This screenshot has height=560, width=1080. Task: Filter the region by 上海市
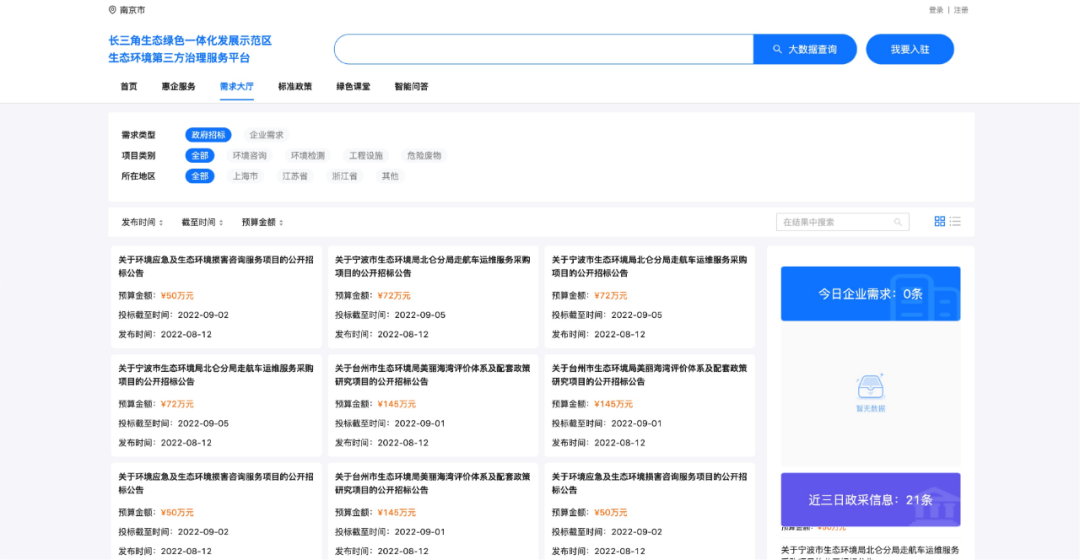click(245, 176)
